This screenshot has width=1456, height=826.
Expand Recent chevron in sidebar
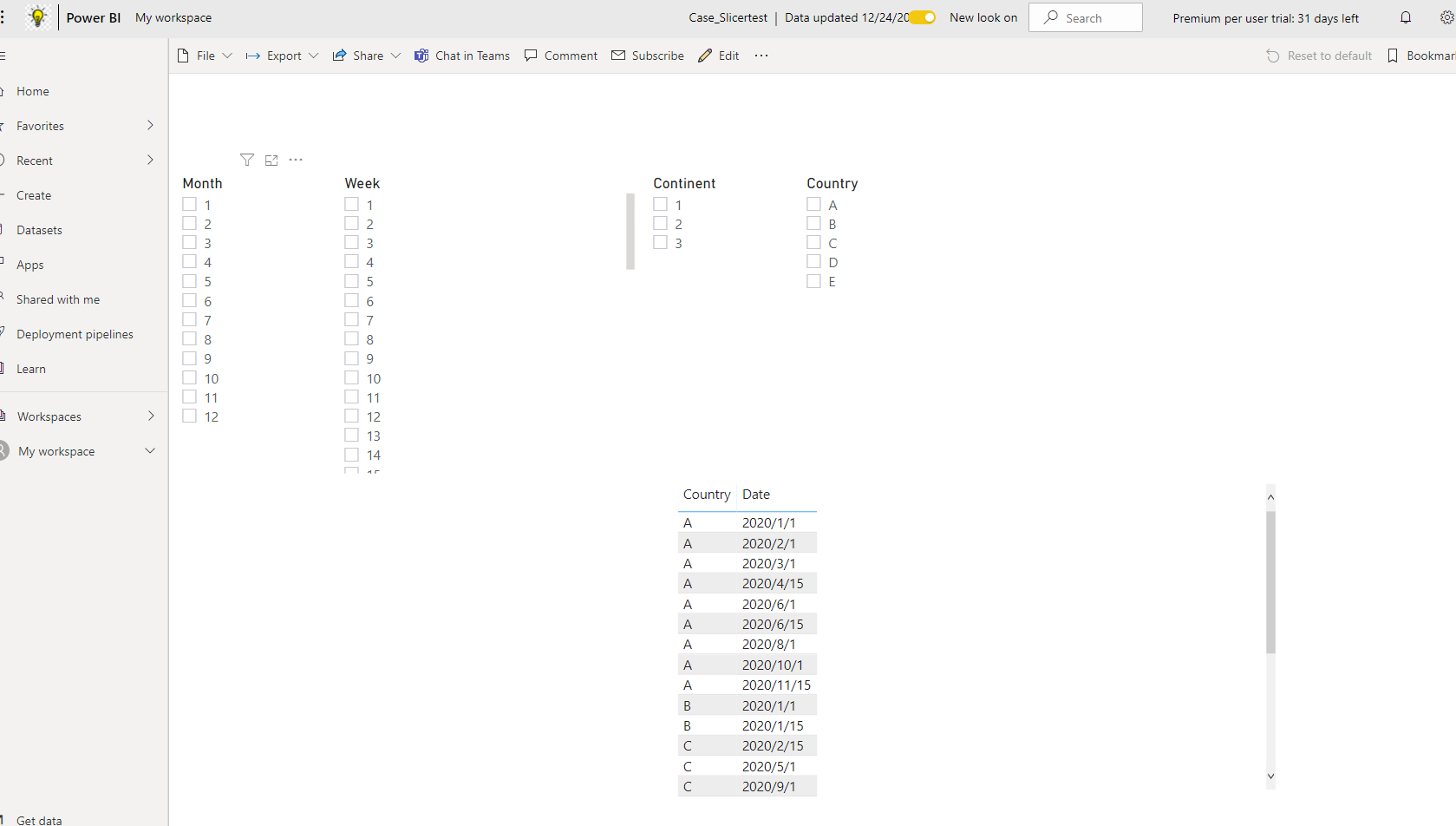(x=150, y=161)
